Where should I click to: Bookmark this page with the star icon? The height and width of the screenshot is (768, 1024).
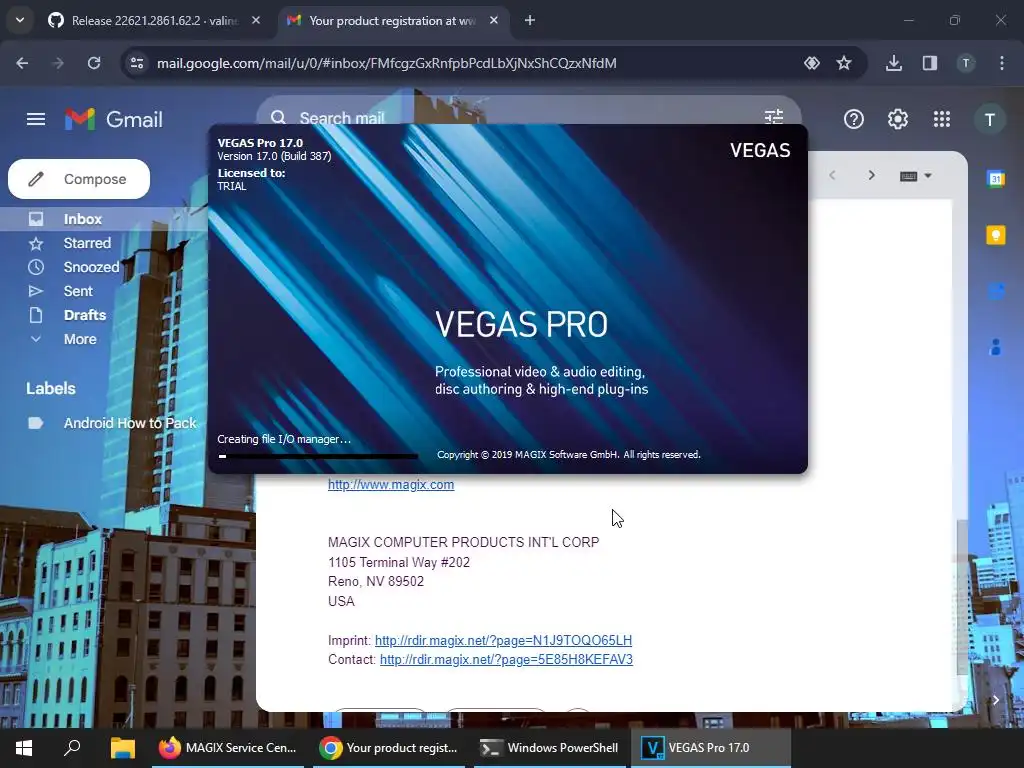click(x=844, y=63)
